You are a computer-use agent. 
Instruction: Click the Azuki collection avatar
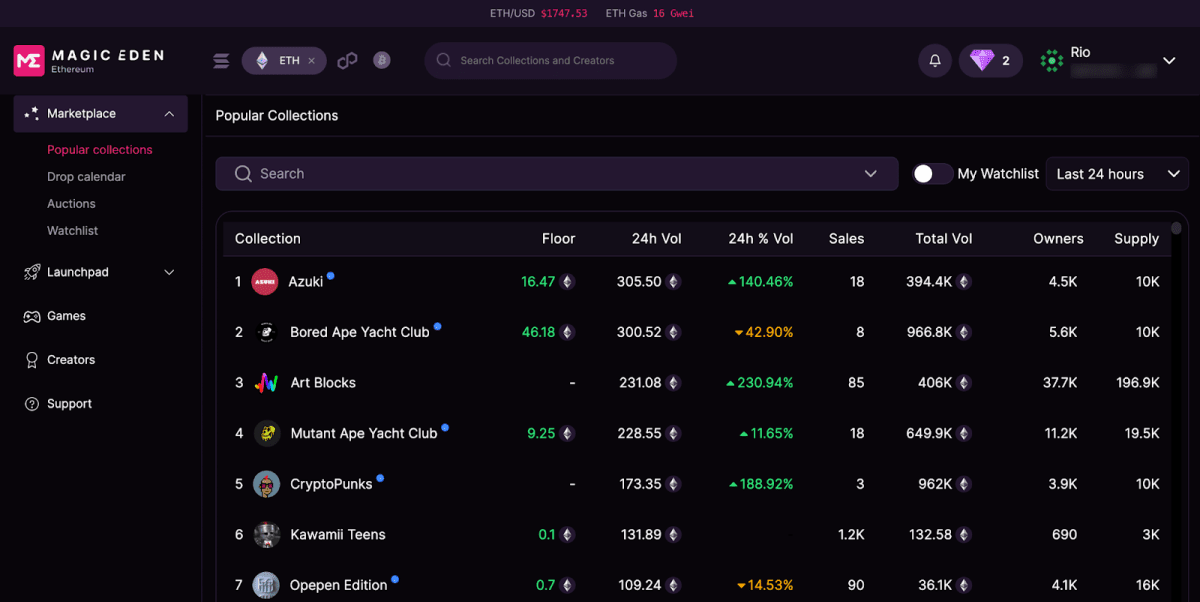coord(264,282)
